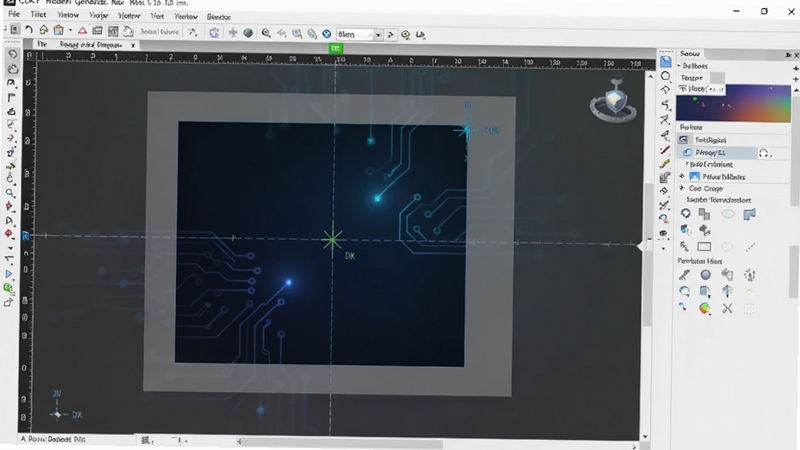Screen dimensions: 800x450
Task: Click the dotted square selection icon in the panel
Action: (748, 308)
